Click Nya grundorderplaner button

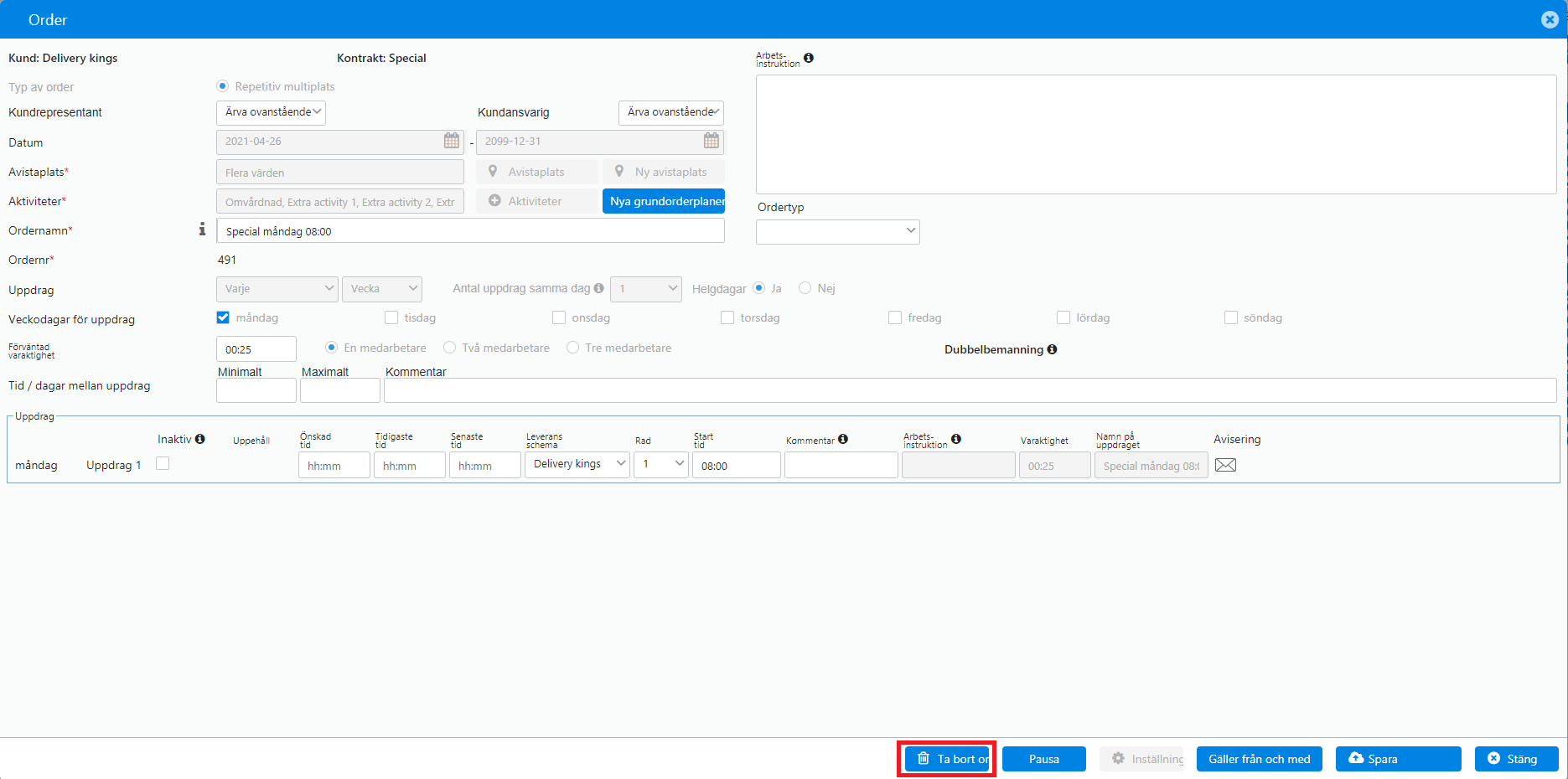click(664, 201)
